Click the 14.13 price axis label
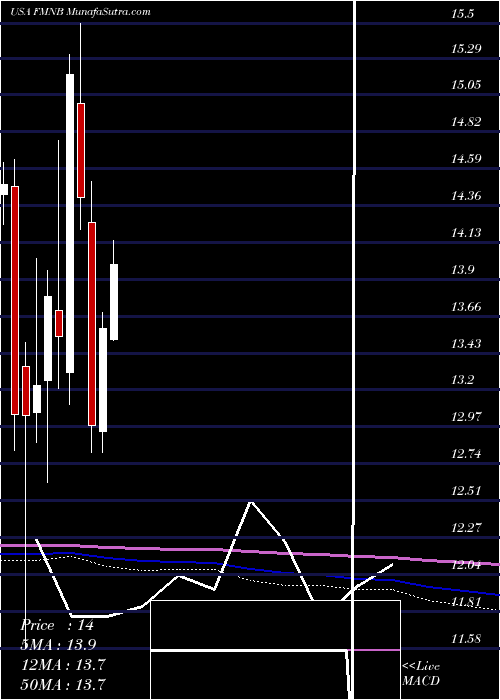Image resolution: width=500 pixels, height=700 pixels. pyautogui.click(x=466, y=232)
